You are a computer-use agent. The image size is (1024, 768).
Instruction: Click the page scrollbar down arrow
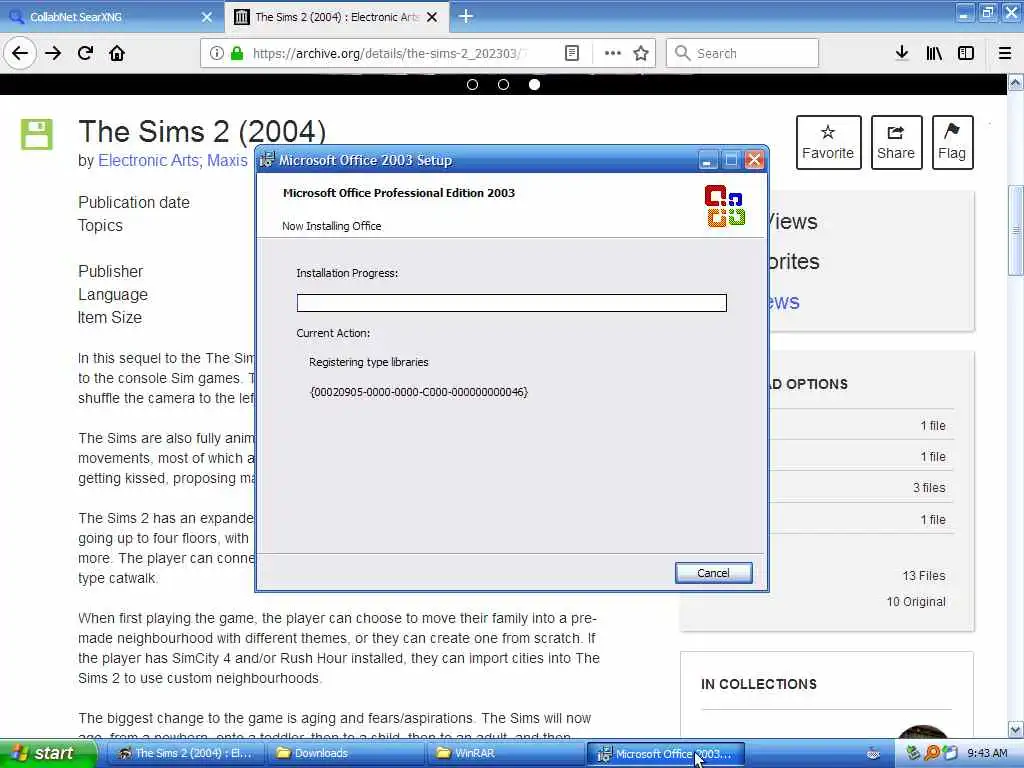pos(1015,729)
